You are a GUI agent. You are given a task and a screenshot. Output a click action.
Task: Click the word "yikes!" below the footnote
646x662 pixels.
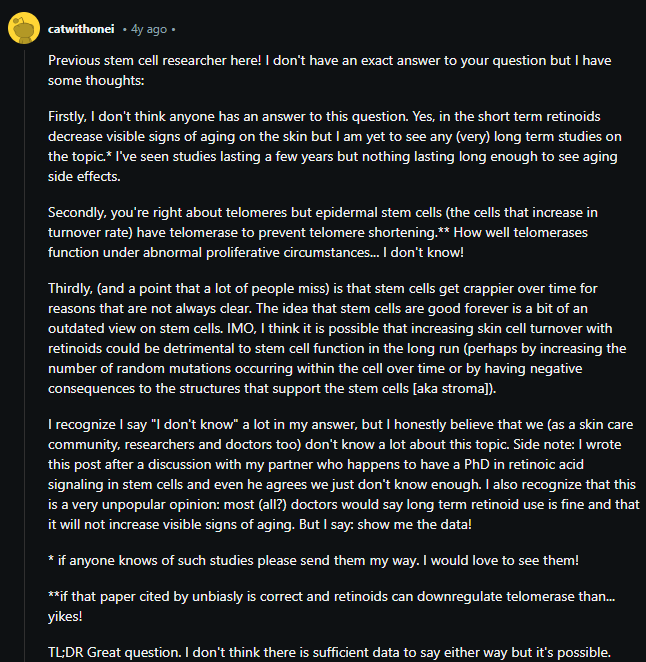coord(65,616)
